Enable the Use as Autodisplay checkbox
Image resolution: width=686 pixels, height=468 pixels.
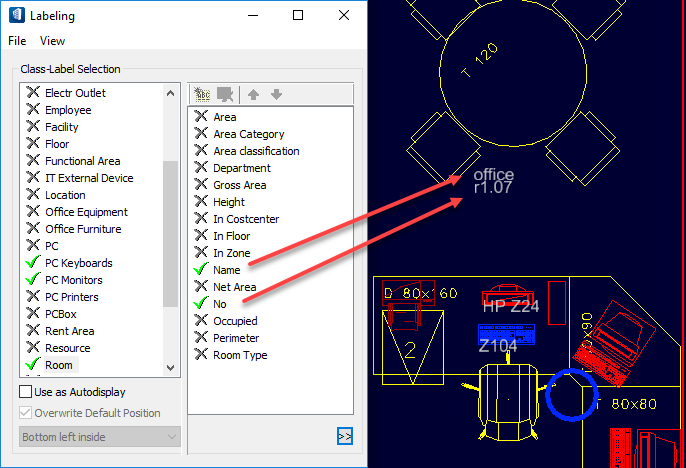[x=25, y=391]
